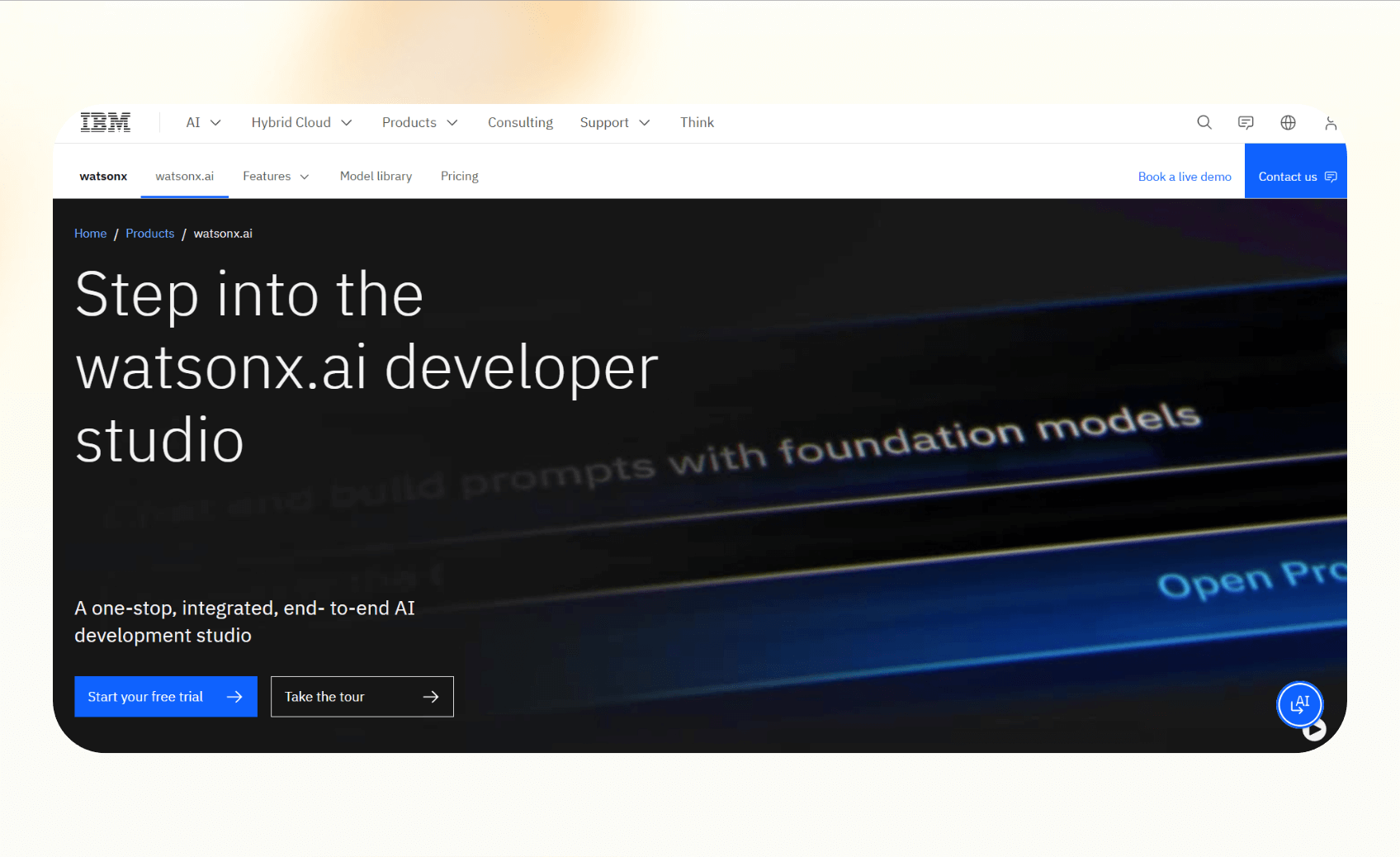Image resolution: width=1400 pixels, height=857 pixels.
Task: Open the globe language selector icon
Action: point(1288,122)
